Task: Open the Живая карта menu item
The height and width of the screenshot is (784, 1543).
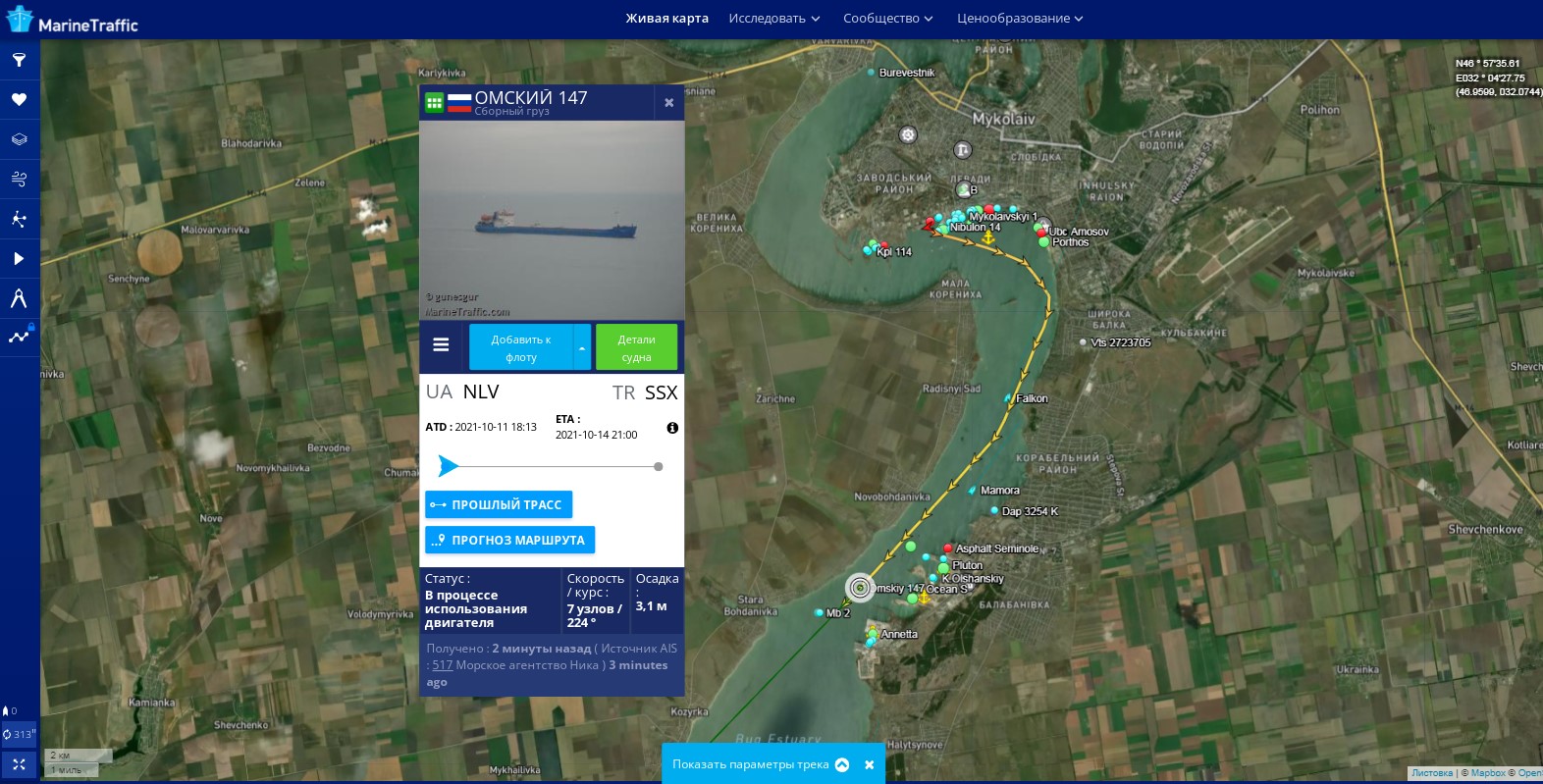Action: pyautogui.click(x=666, y=19)
